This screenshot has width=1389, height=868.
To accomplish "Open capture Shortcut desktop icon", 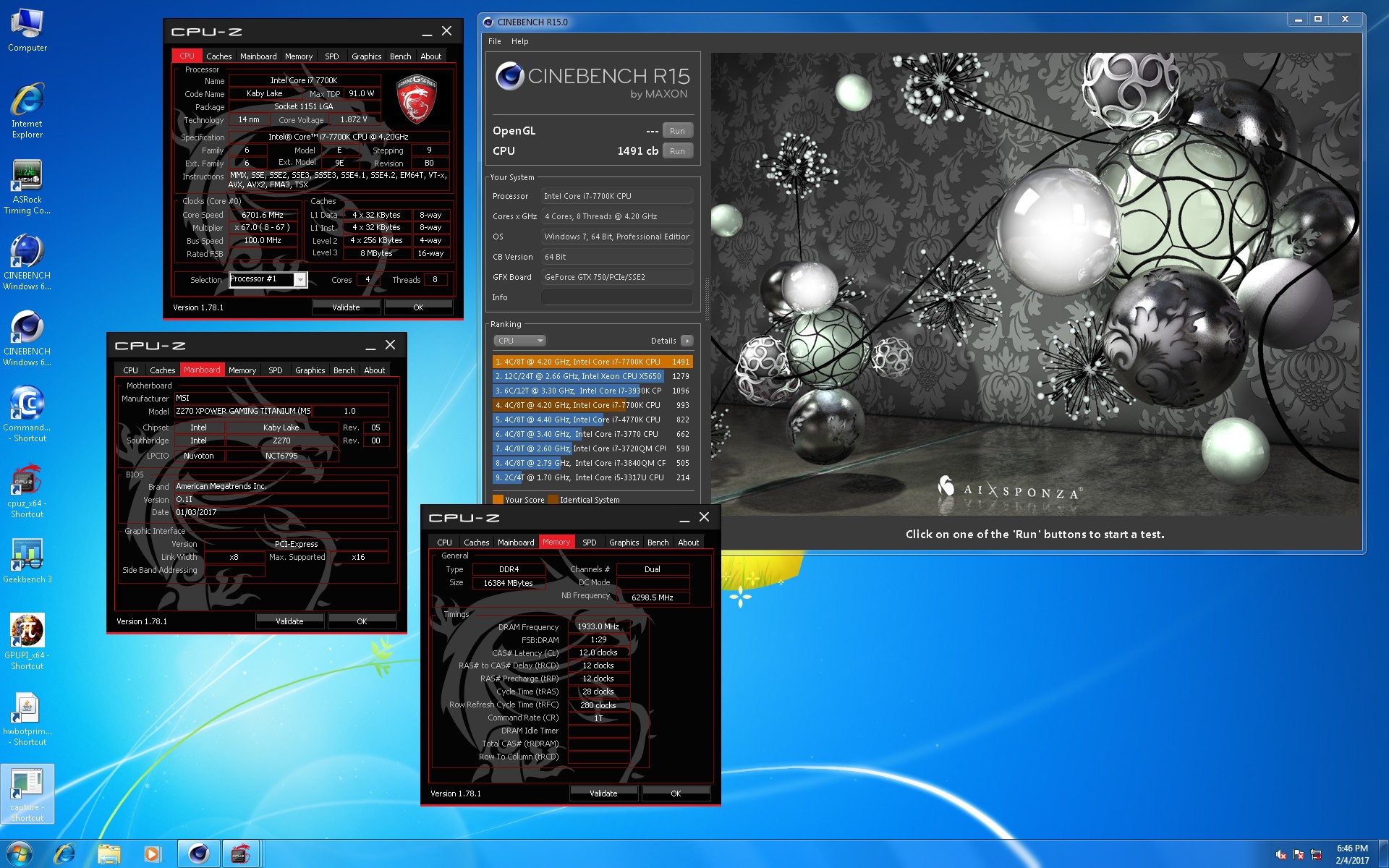I will 27,794.
